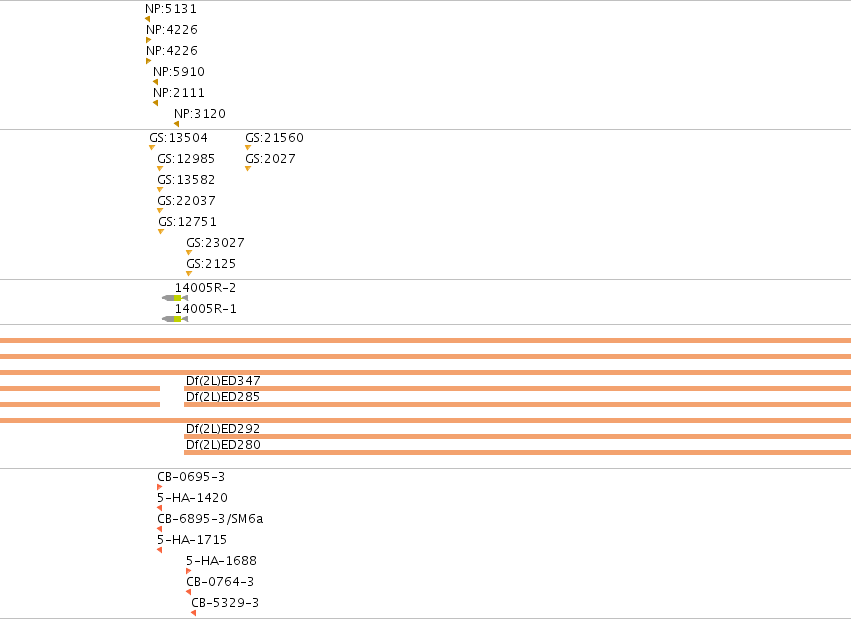Open the GS:23027 feature label

tap(215, 243)
